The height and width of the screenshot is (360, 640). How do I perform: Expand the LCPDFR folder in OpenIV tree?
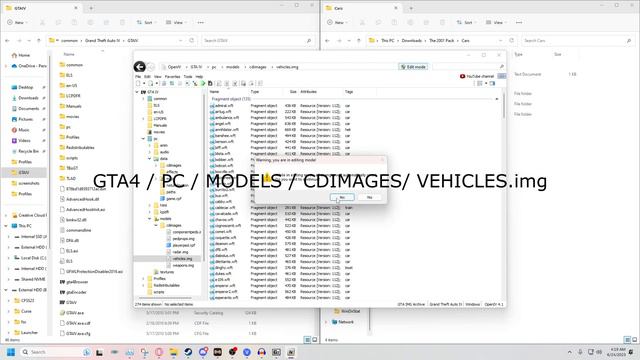(143, 119)
